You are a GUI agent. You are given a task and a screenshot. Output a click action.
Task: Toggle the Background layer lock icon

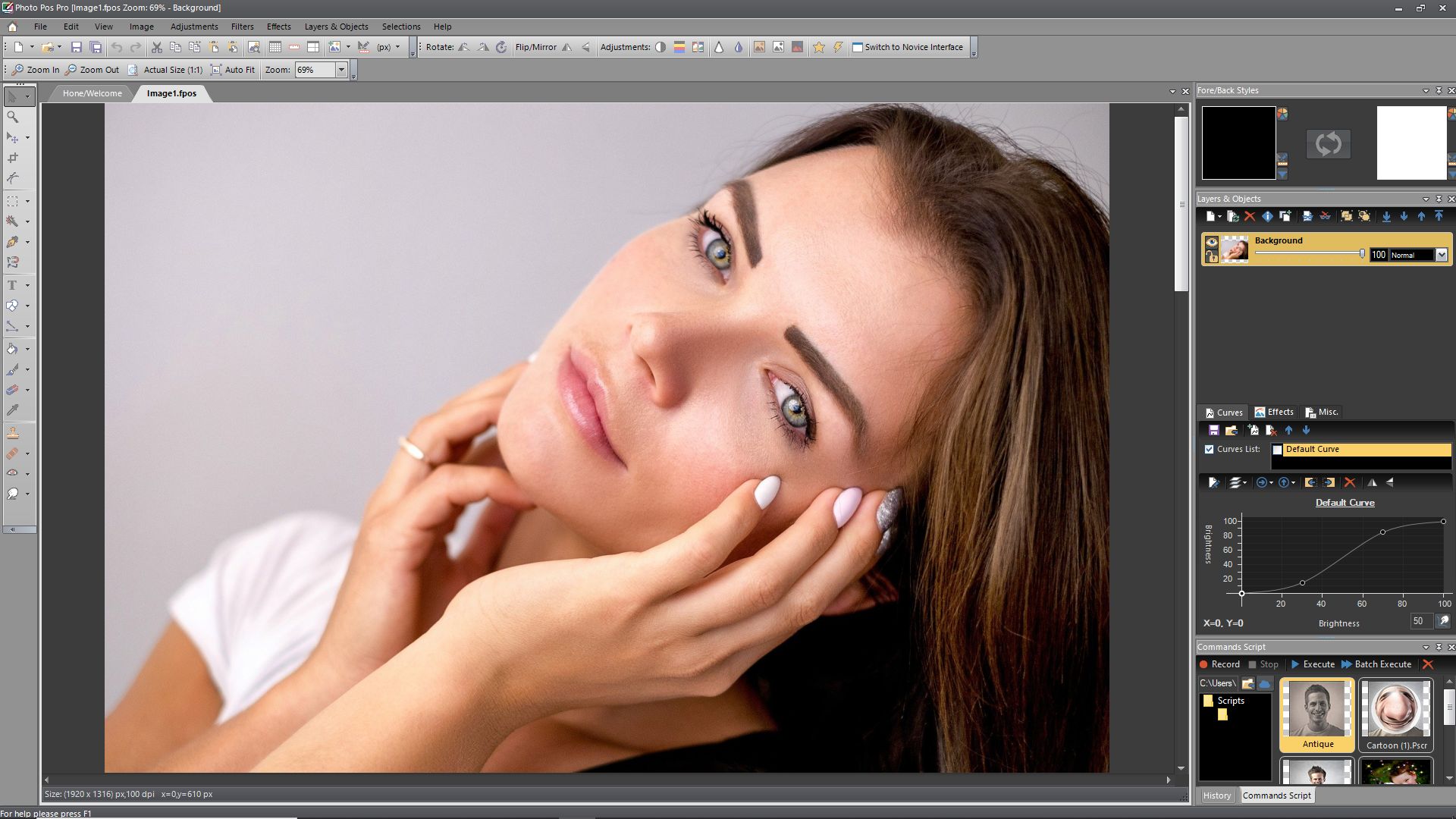1211,256
